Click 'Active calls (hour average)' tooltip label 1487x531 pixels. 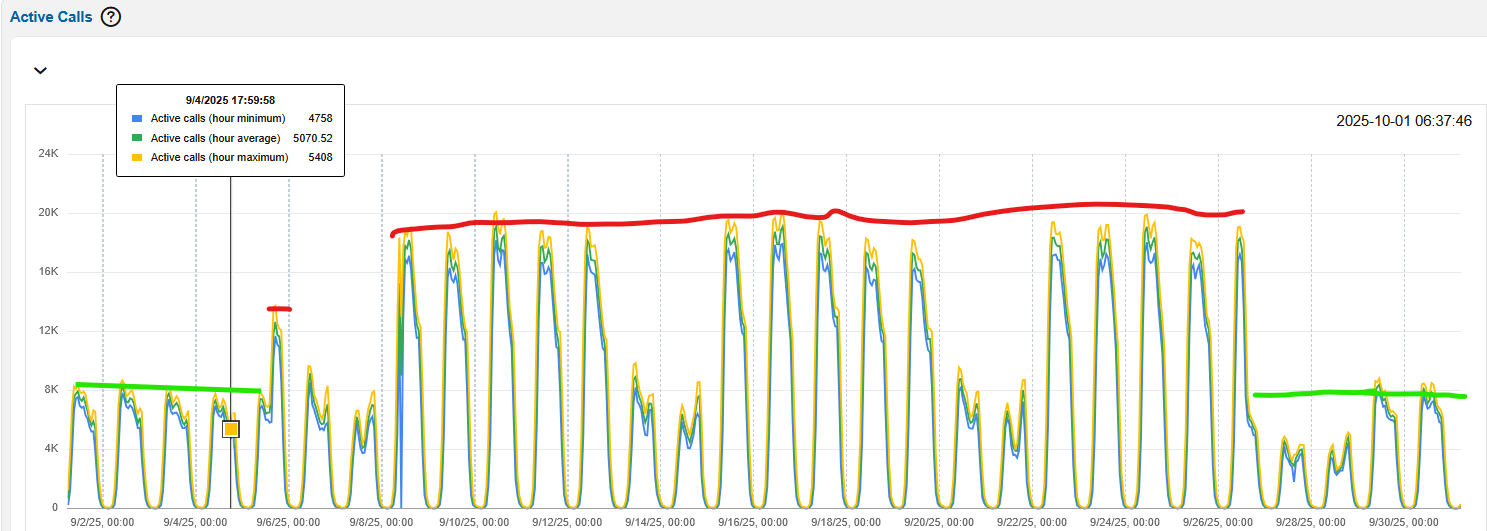pyautogui.click(x=216, y=138)
